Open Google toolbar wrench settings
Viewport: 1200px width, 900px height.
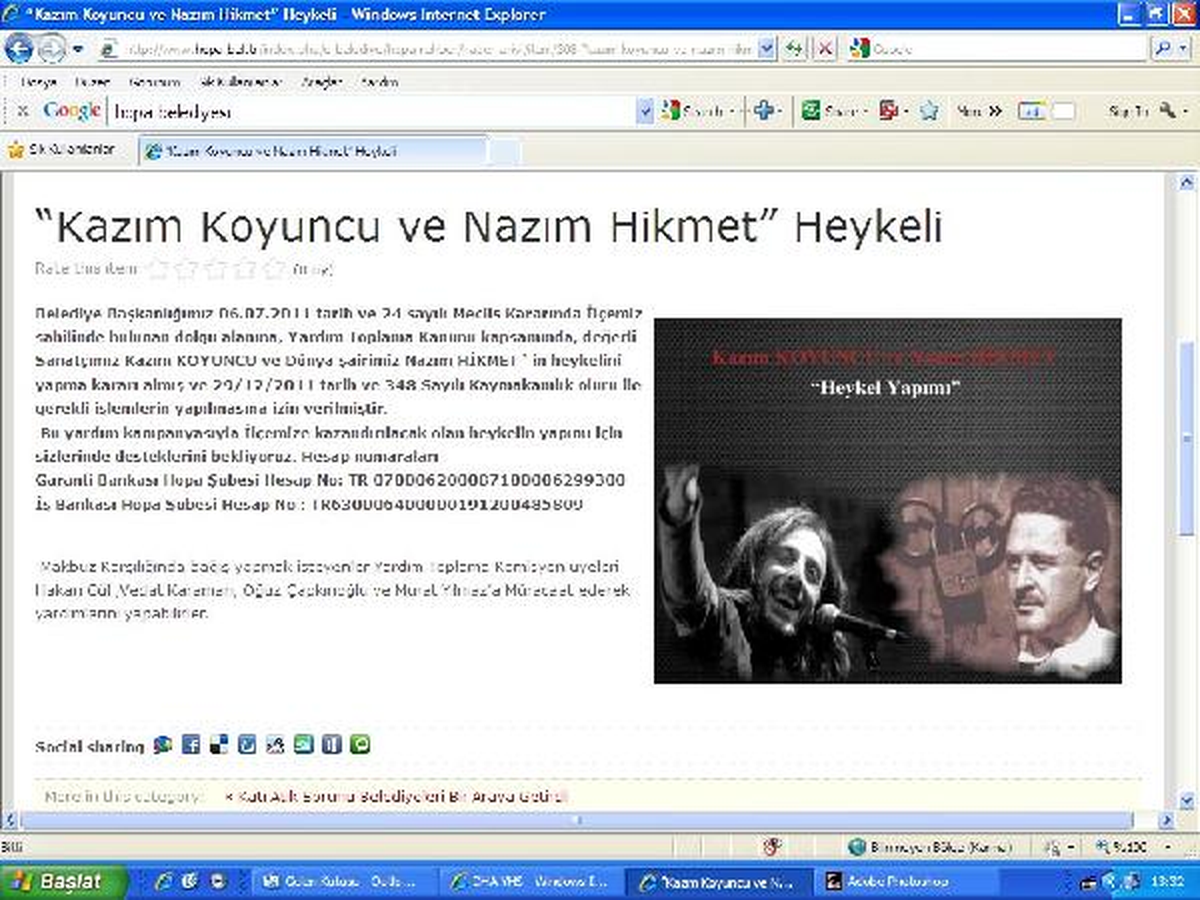pos(1168,112)
